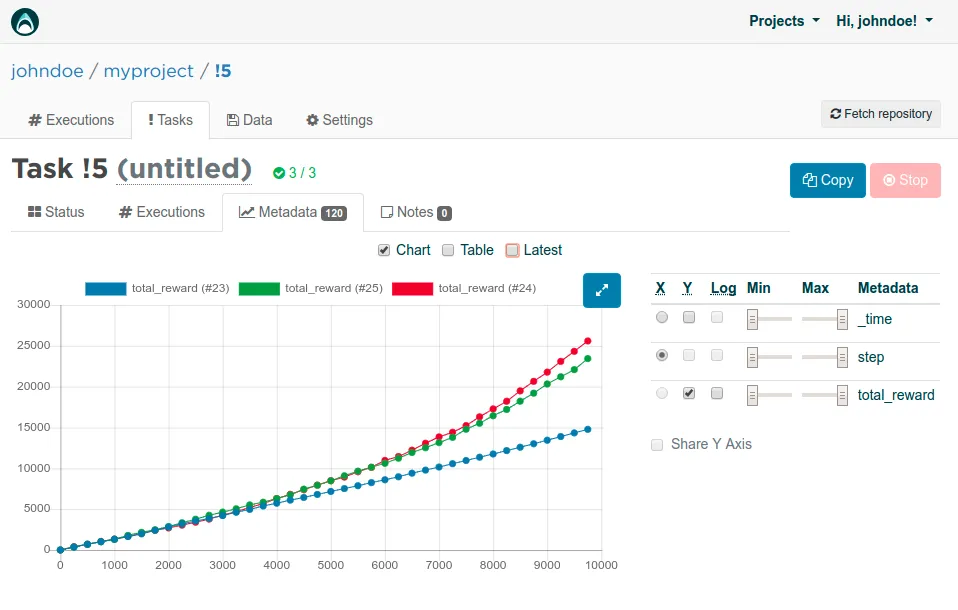This screenshot has width=958, height=610.
Task: Click the Metadata 120 count badge
Action: click(x=334, y=213)
